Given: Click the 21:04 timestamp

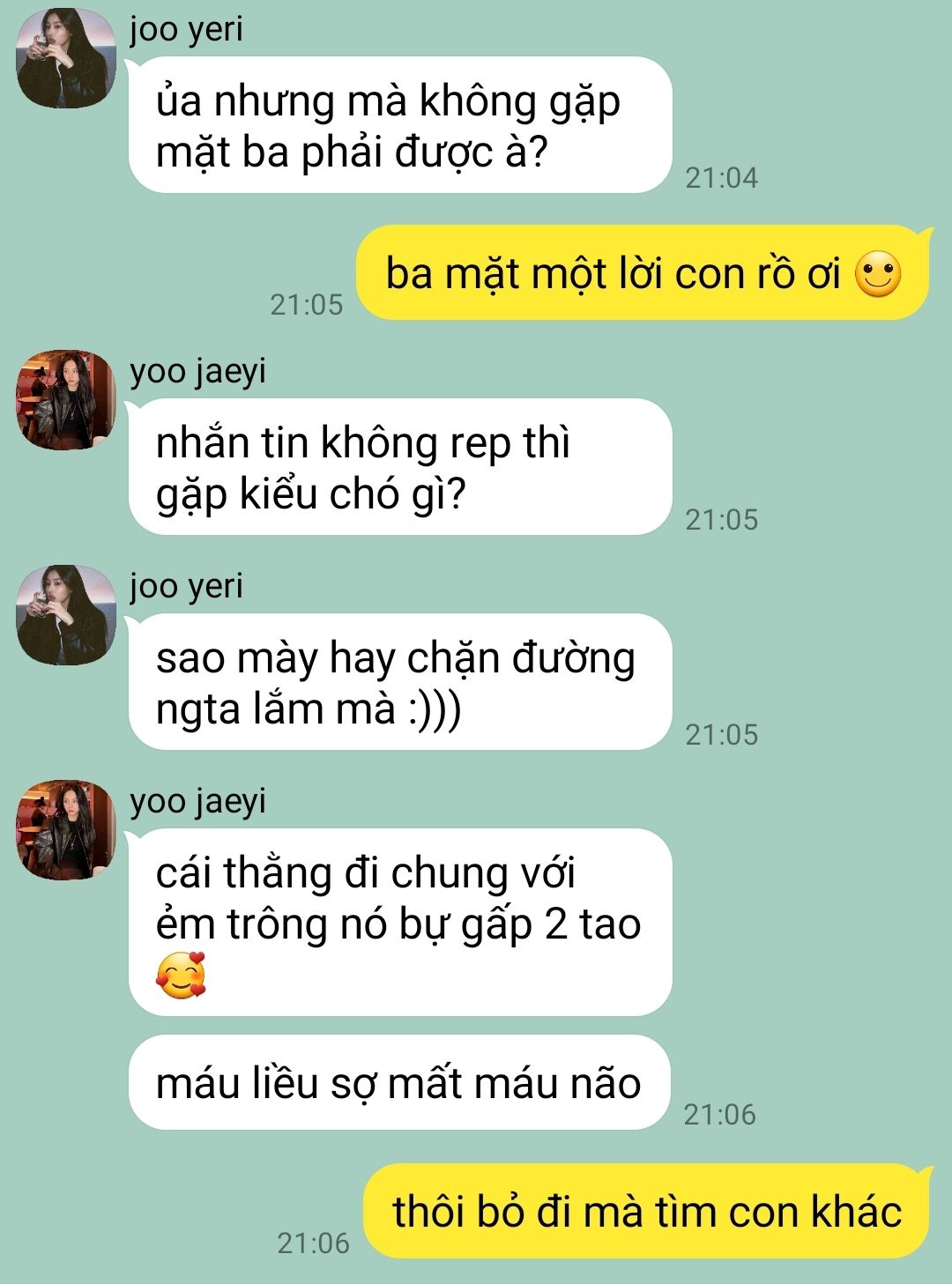Looking at the screenshot, I should pyautogui.click(x=721, y=178).
